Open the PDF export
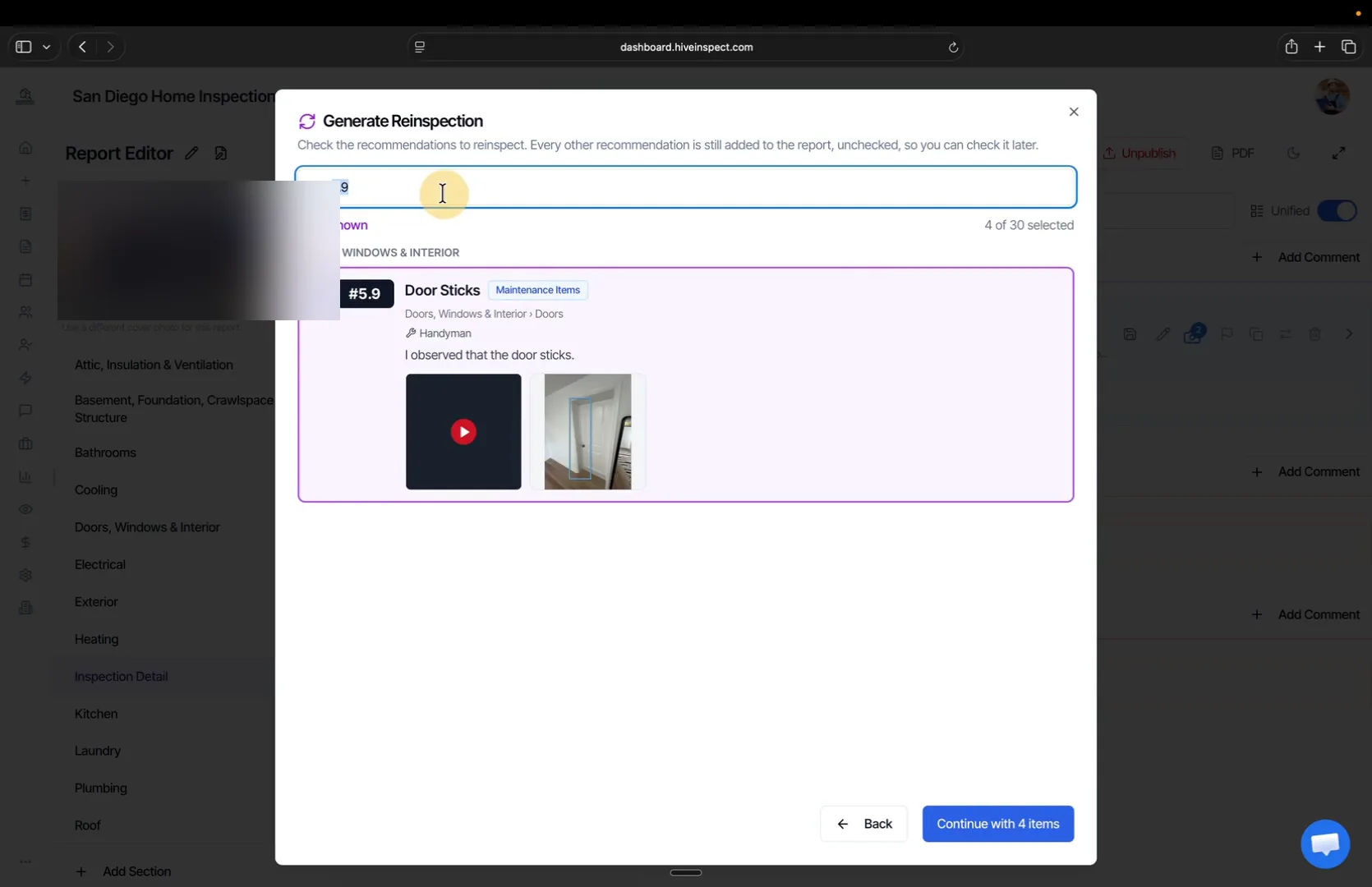Viewport: 1372px width, 887px height. pos(1232,154)
